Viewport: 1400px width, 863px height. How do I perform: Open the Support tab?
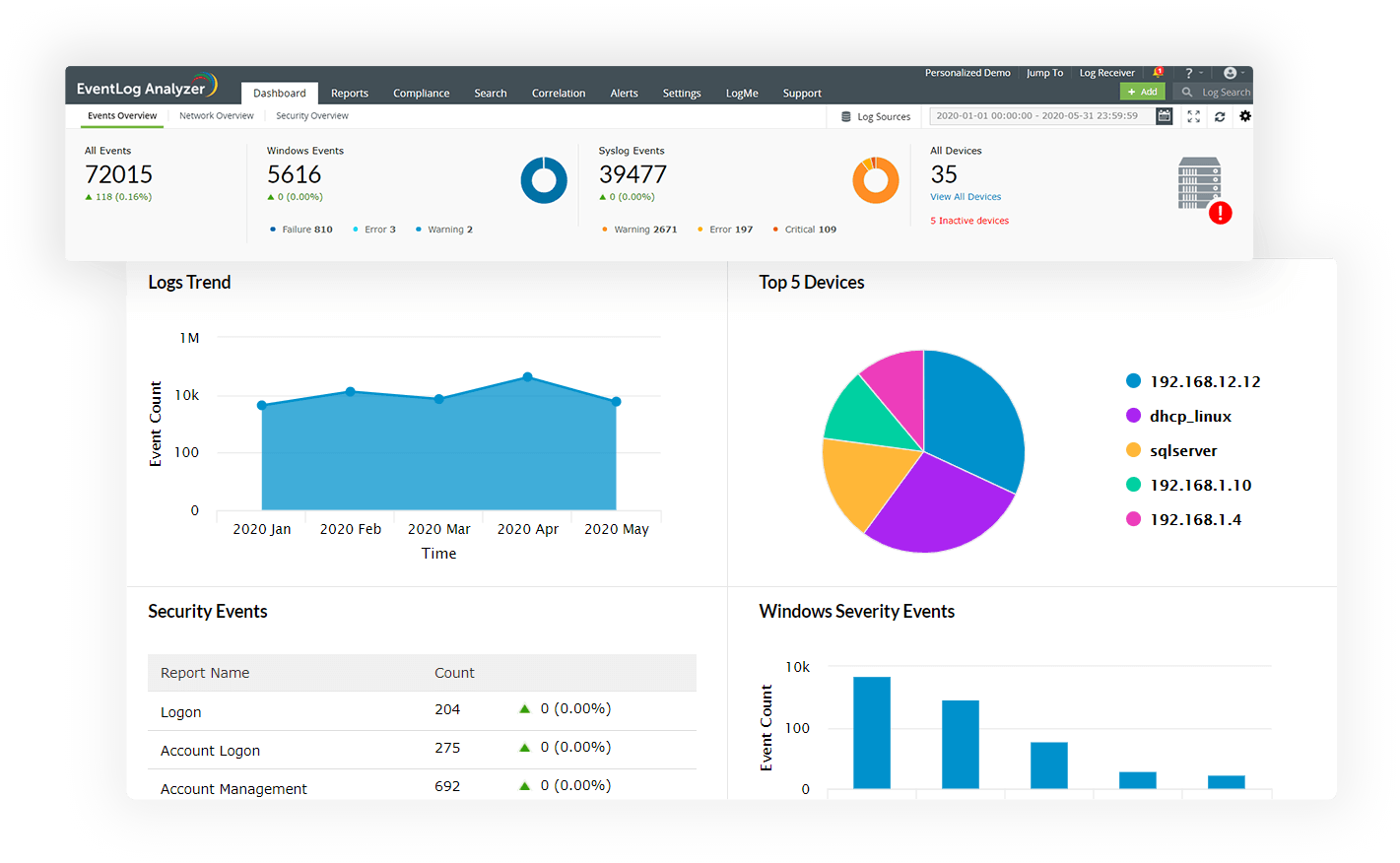[x=802, y=94]
